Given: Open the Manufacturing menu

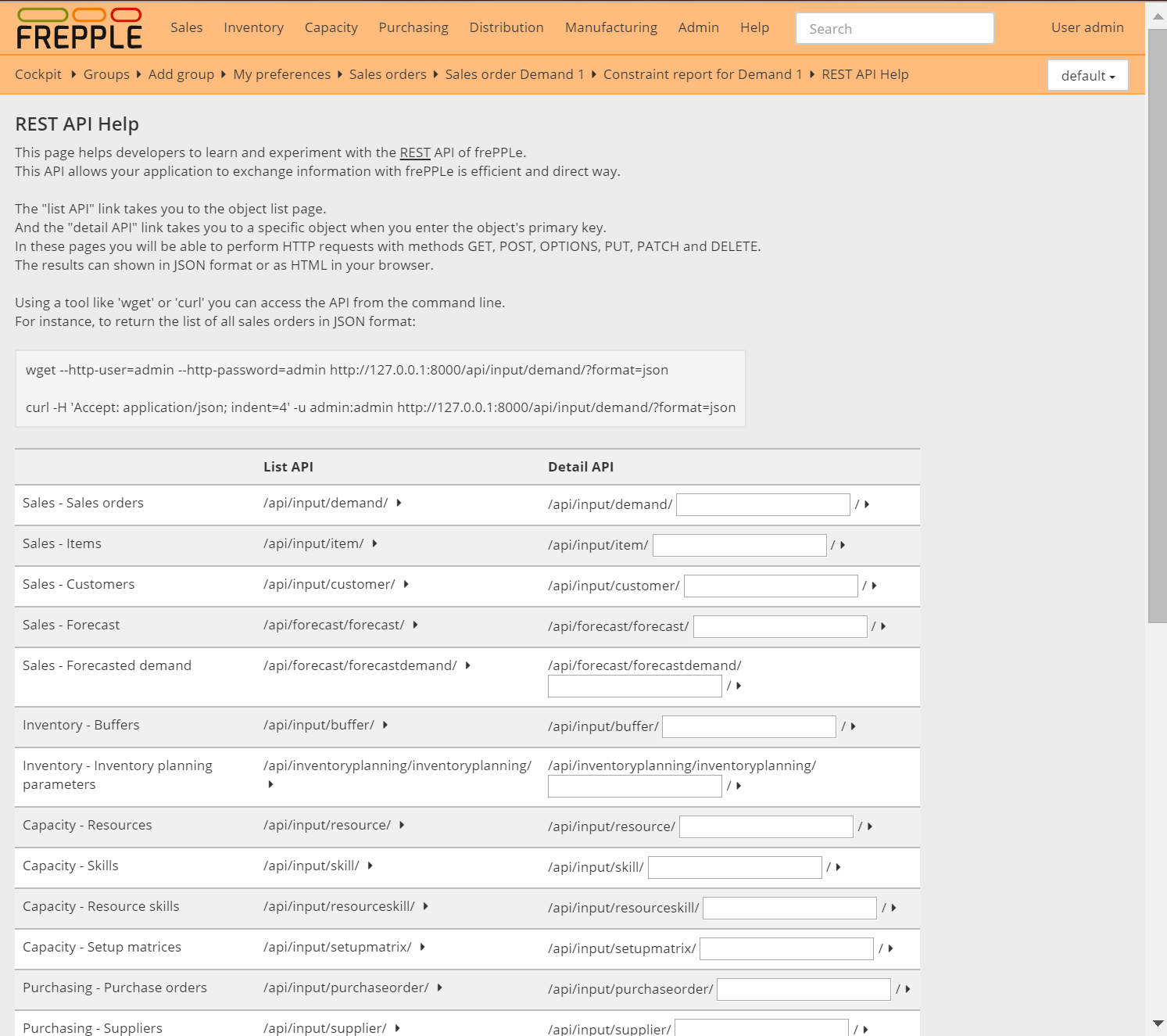Looking at the screenshot, I should [x=610, y=27].
